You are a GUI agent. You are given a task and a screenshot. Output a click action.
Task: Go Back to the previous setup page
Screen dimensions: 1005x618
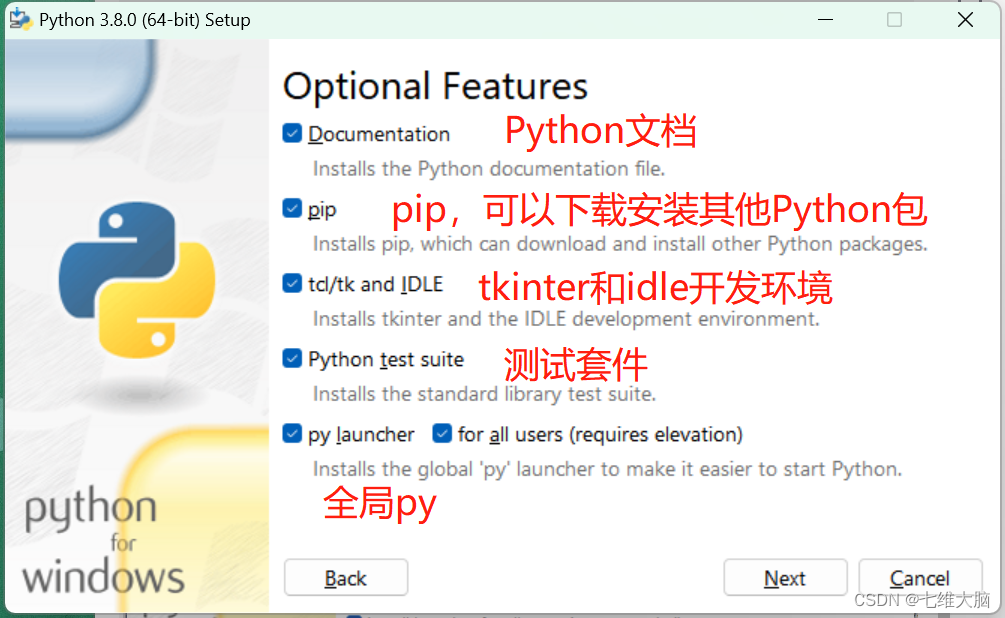tap(345, 578)
